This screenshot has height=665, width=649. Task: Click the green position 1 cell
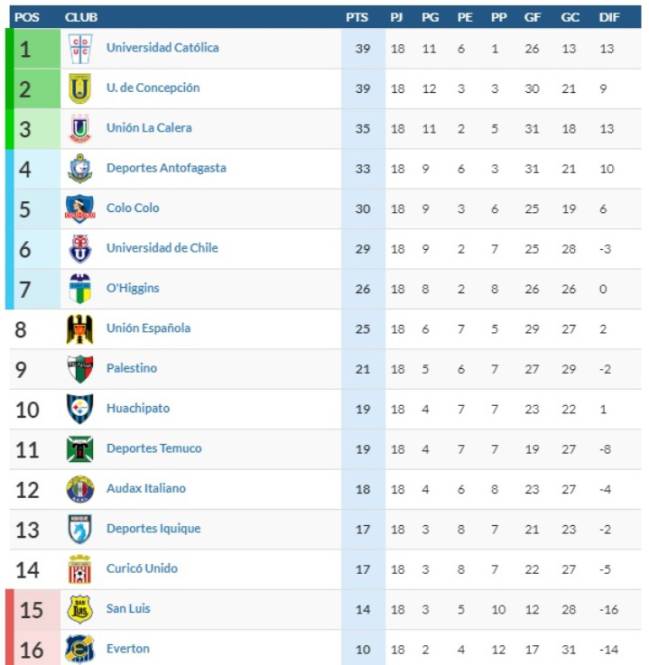point(37,48)
